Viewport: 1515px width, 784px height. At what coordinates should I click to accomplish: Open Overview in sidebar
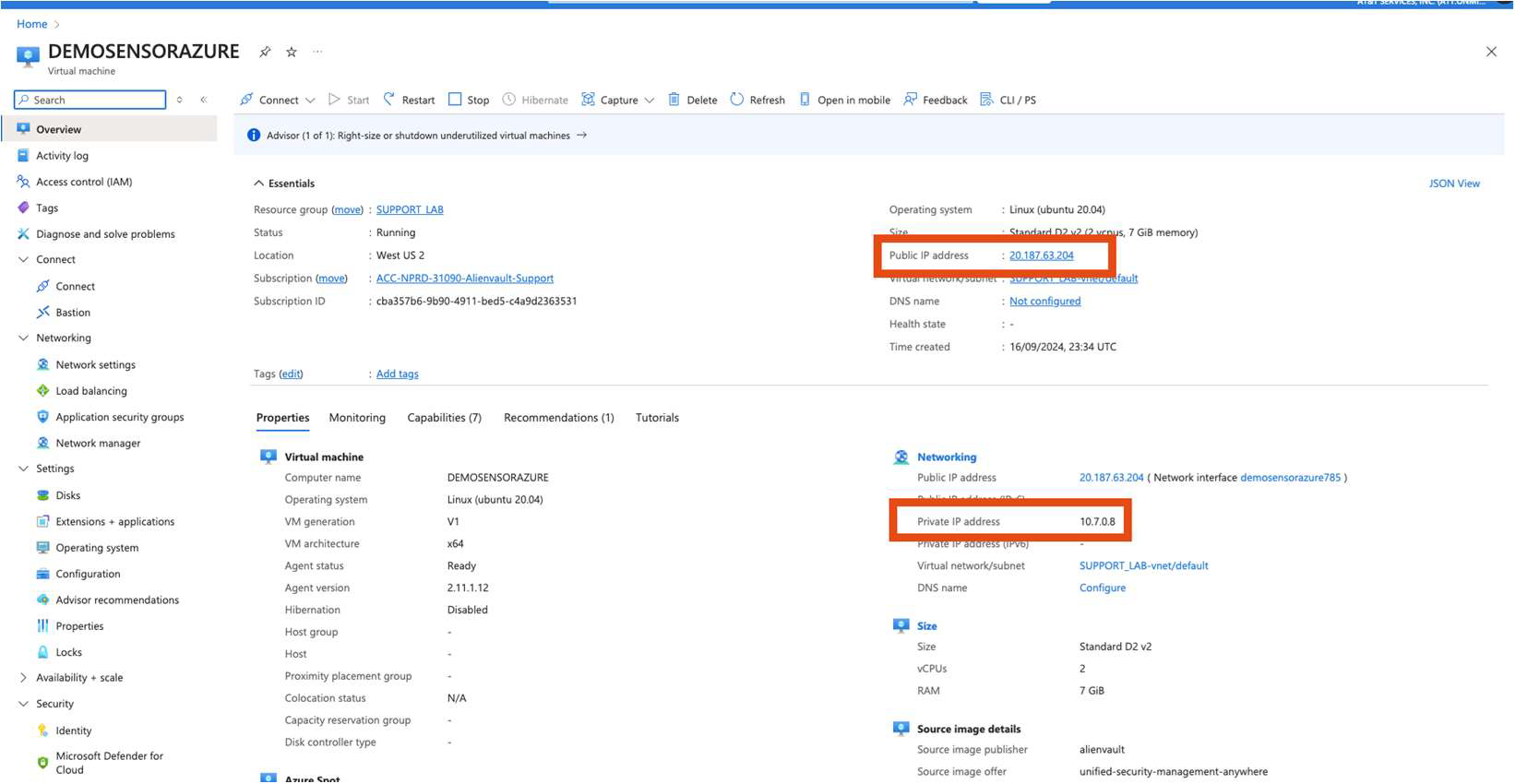pos(111,129)
